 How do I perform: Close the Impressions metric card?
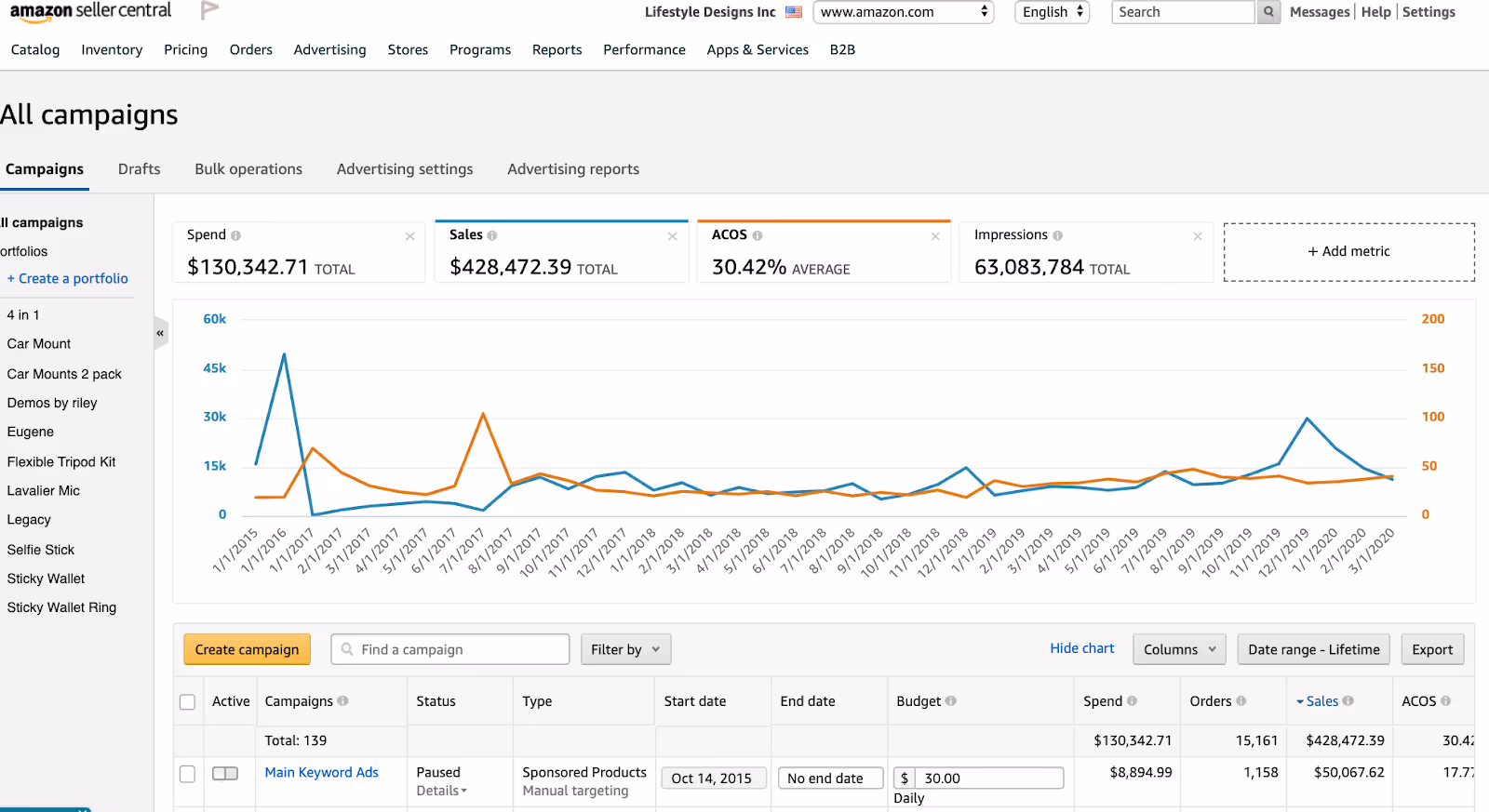[x=1198, y=236]
